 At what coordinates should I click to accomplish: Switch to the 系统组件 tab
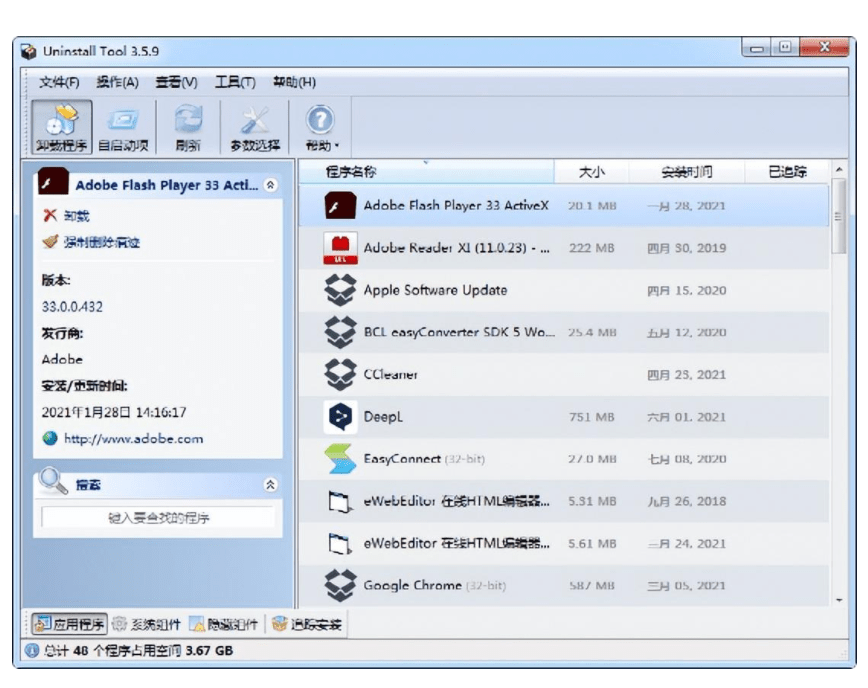[146, 624]
